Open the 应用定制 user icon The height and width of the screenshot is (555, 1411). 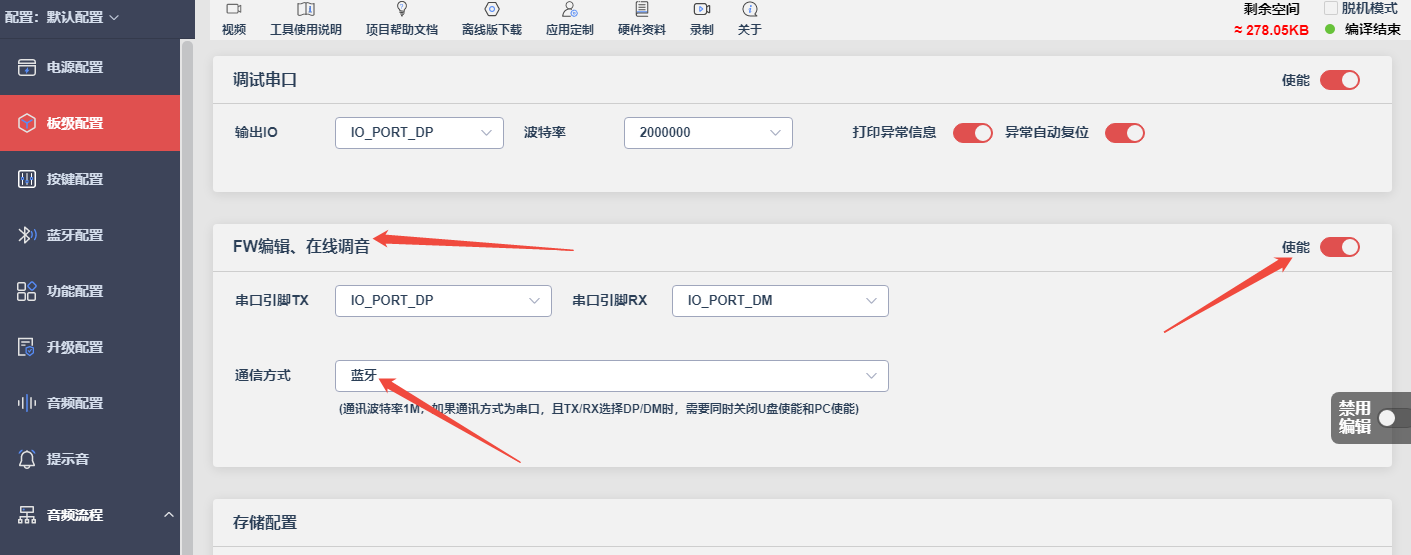(x=570, y=9)
